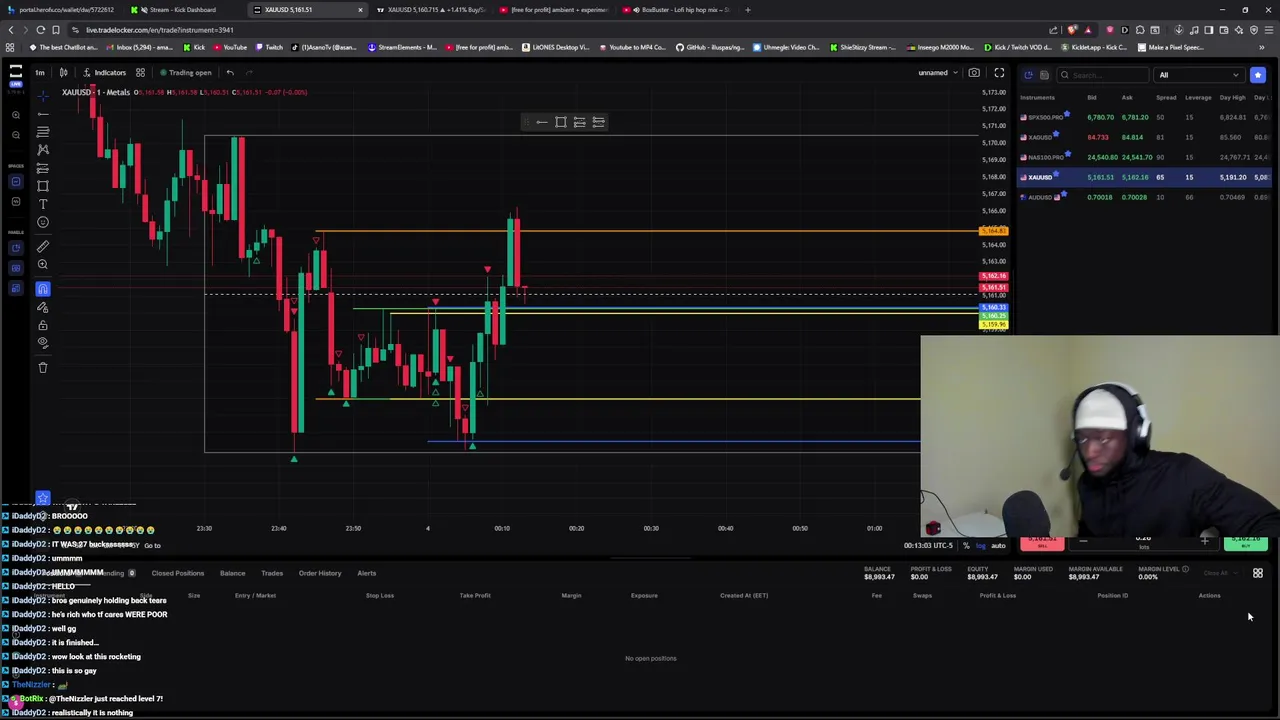
Task: Open the chart layout grid icon
Action: pos(140,72)
